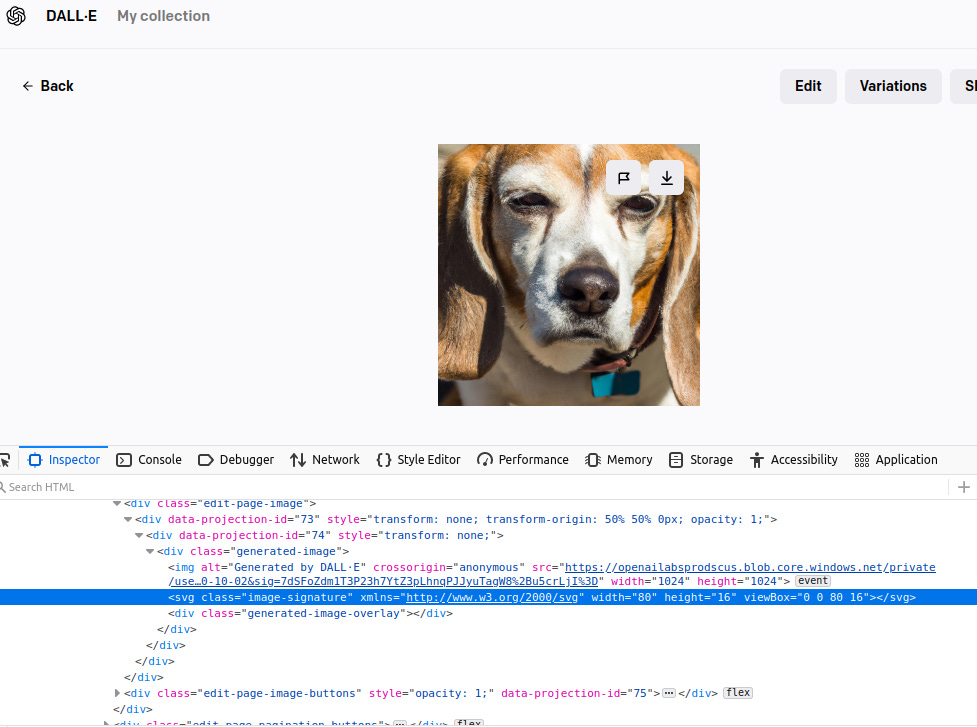
Task: Click the event badge on img node
Action: point(813,581)
